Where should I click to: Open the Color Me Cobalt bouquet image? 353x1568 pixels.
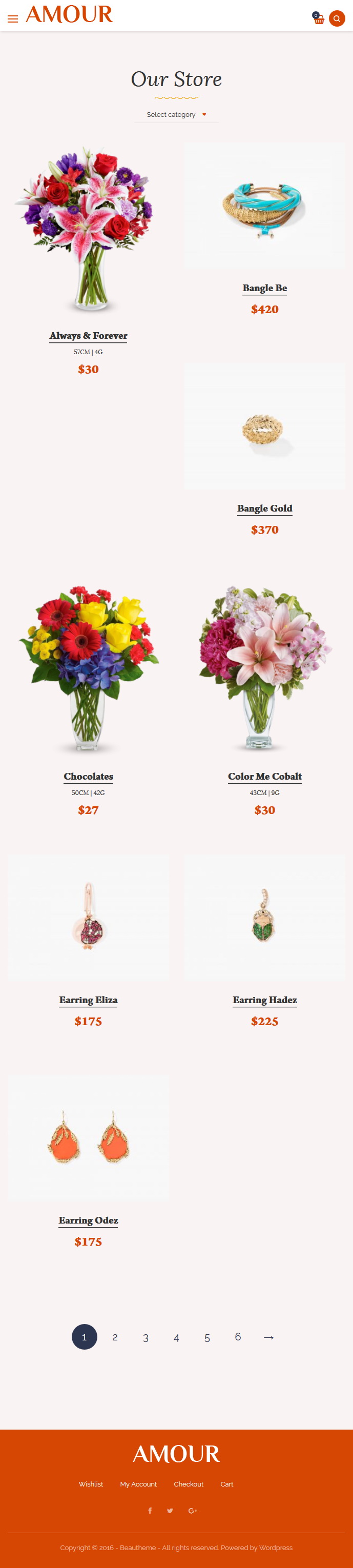point(265,668)
